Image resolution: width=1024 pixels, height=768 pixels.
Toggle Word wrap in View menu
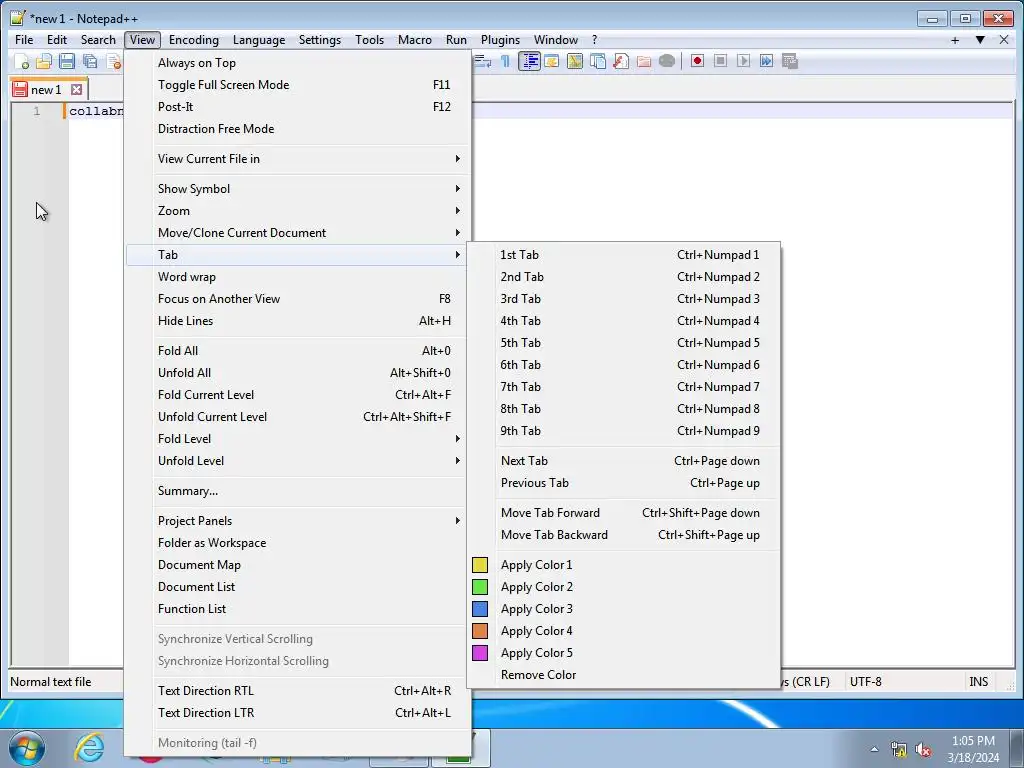[298, 277]
